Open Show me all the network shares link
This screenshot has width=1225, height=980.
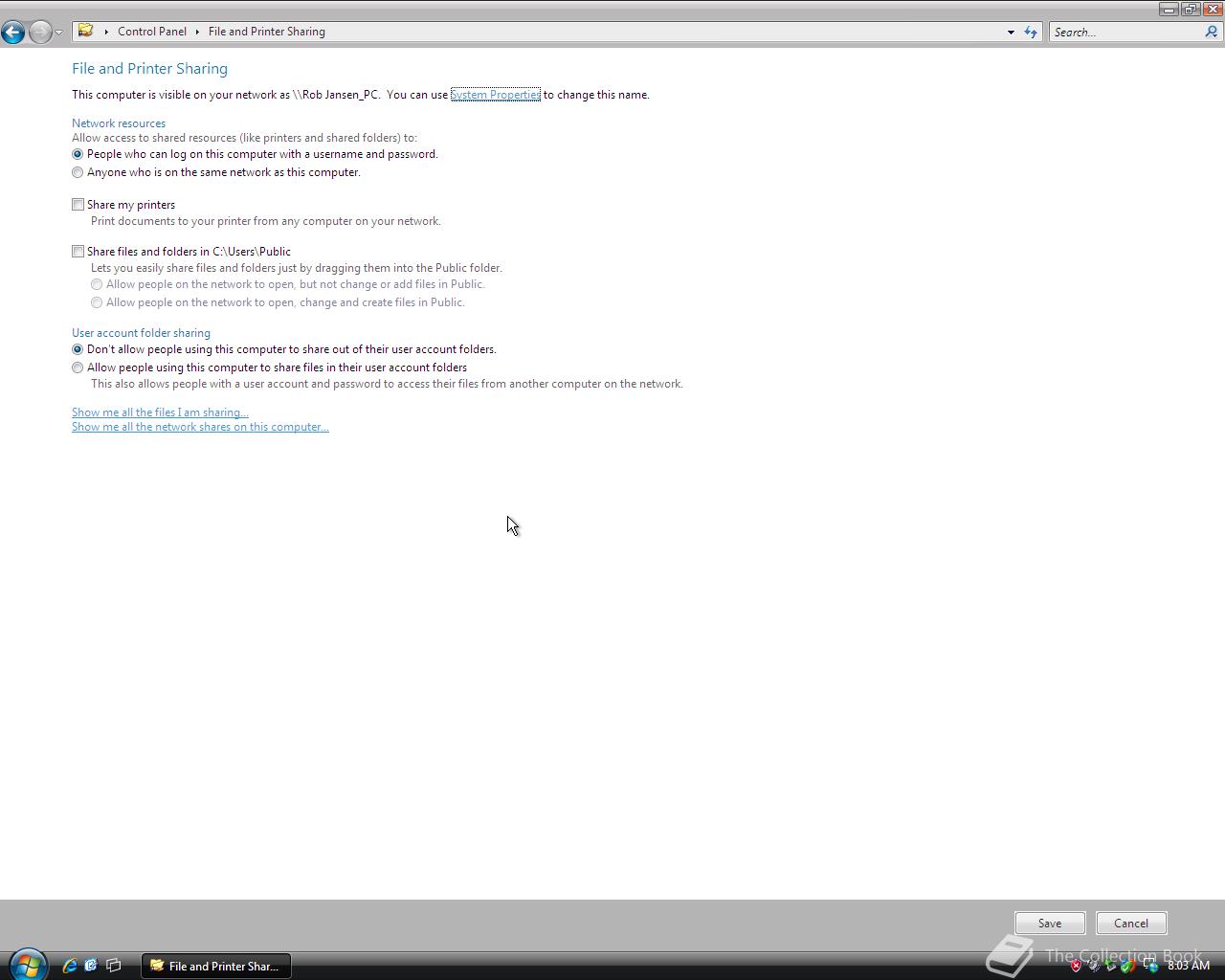[x=200, y=427]
